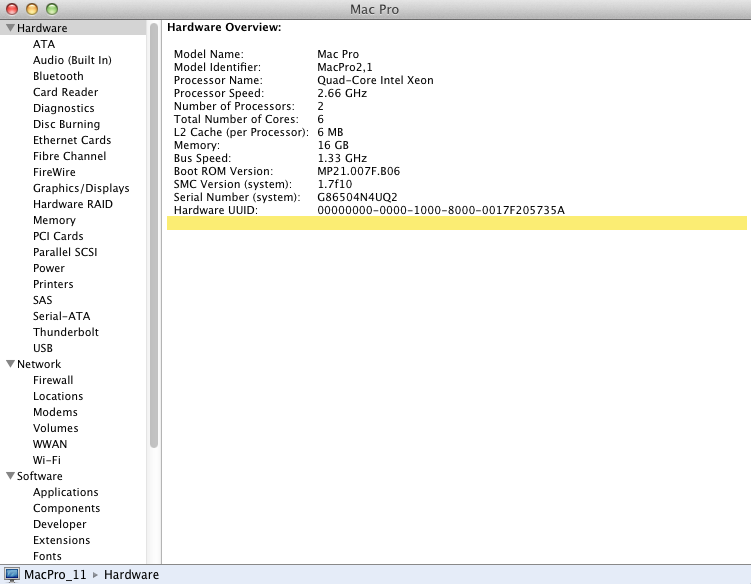Select ATA in the sidebar
Viewport: 751px width, 584px height.
pyautogui.click(x=44, y=44)
